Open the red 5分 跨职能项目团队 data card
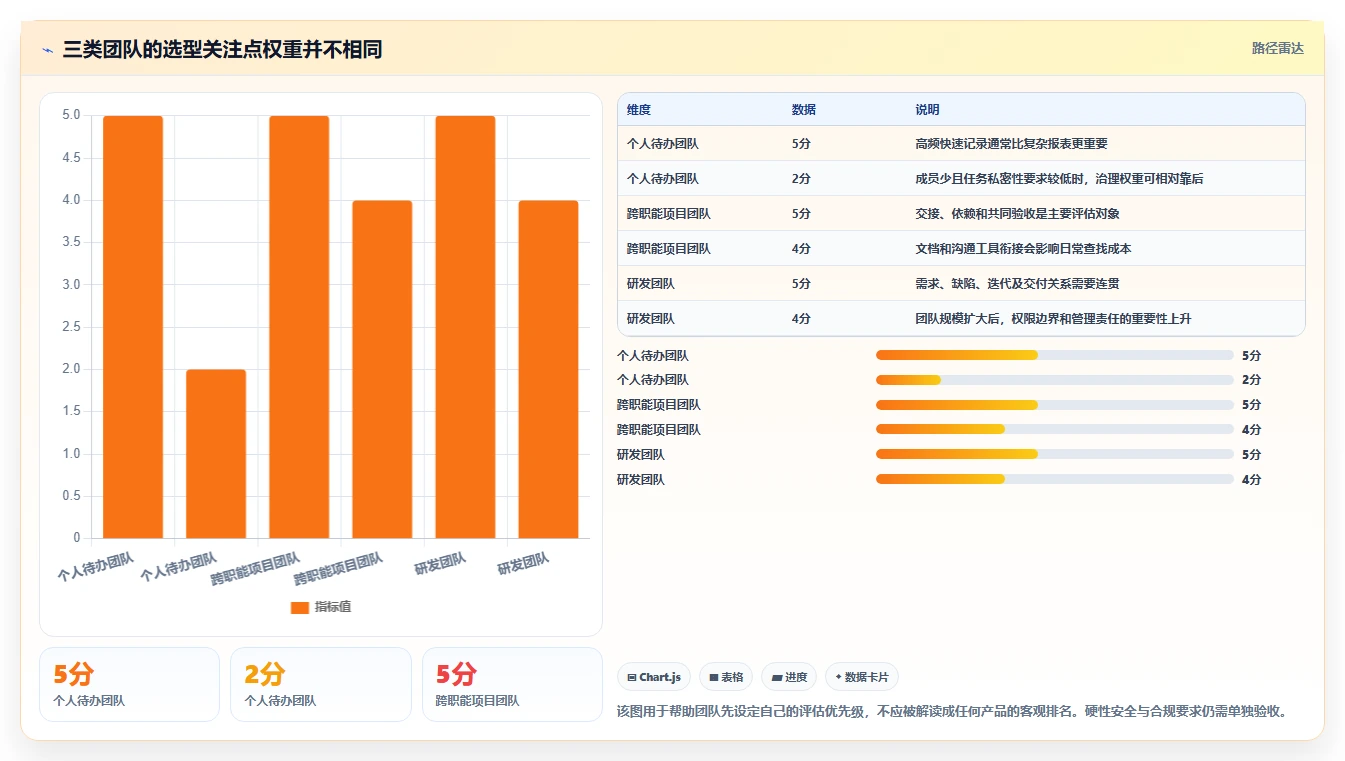The image size is (1345, 761). (x=512, y=684)
